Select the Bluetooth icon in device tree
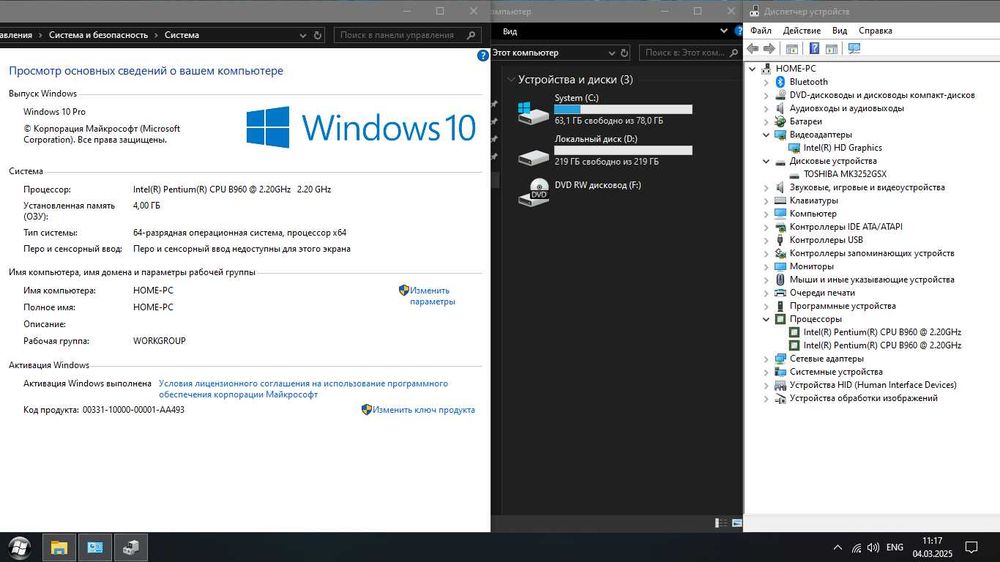Image resolution: width=1000 pixels, height=562 pixels. click(780, 82)
